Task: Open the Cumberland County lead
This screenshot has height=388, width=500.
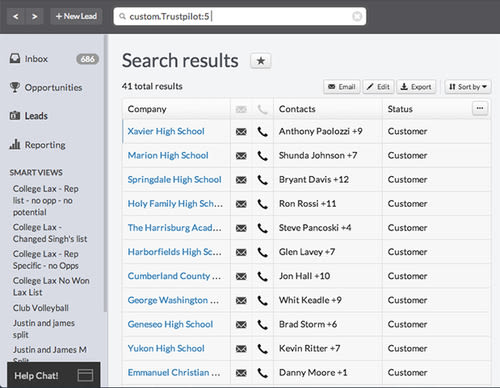Action: 174,276
